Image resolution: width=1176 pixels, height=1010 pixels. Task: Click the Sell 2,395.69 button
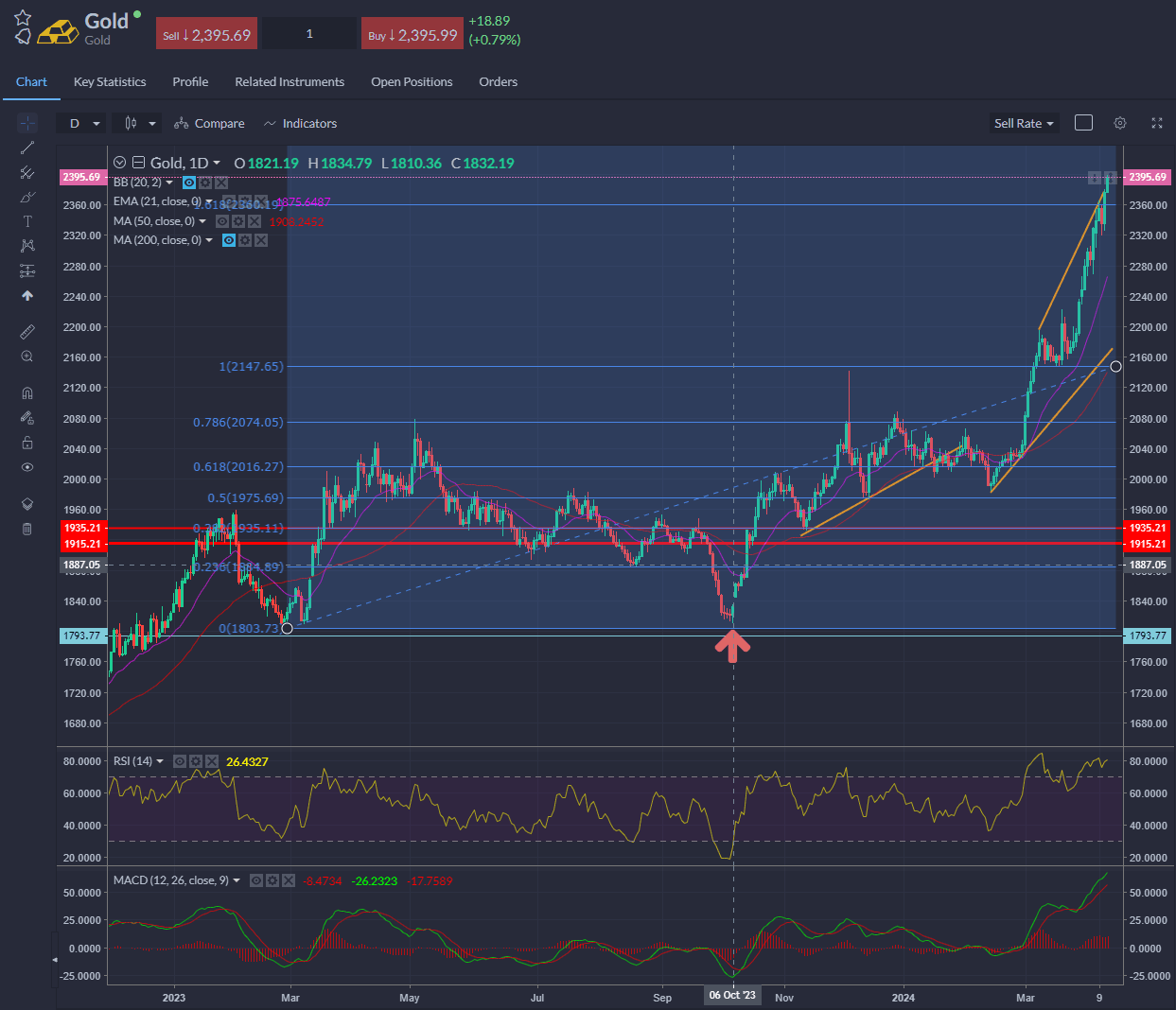pyautogui.click(x=207, y=34)
